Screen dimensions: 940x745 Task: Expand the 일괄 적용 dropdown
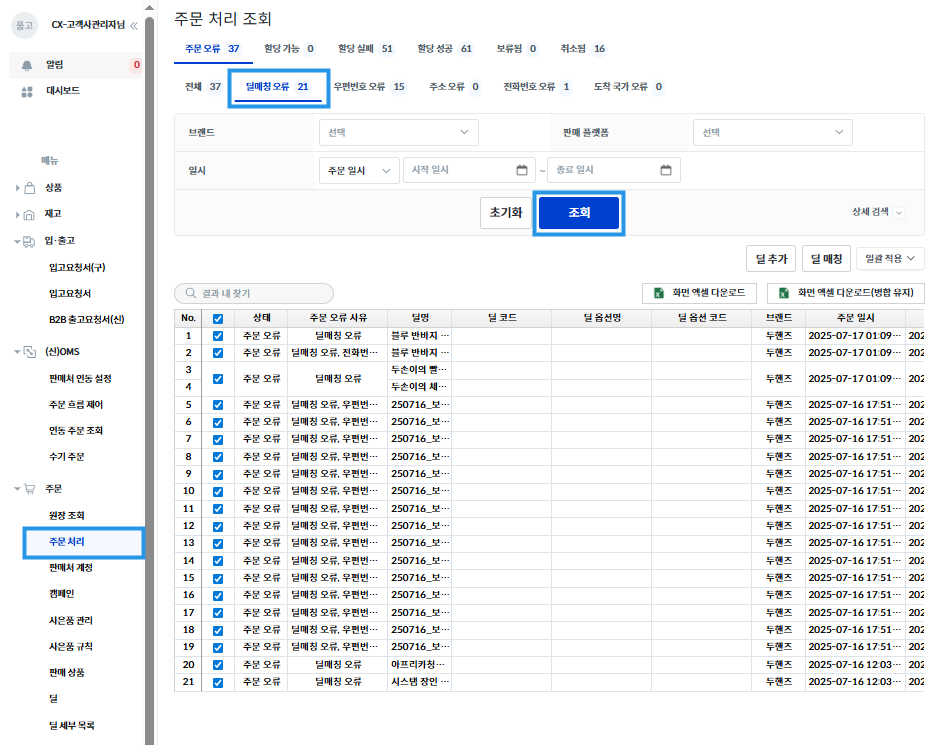[x=890, y=259]
